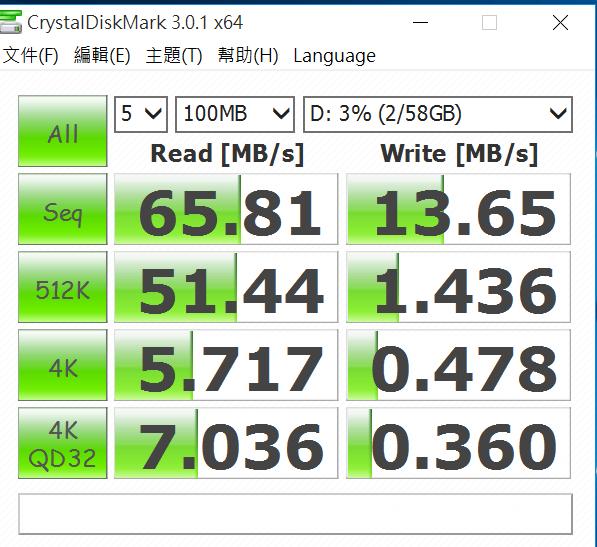Start the 512K benchmark test
This screenshot has width=597, height=547.
click(63, 287)
